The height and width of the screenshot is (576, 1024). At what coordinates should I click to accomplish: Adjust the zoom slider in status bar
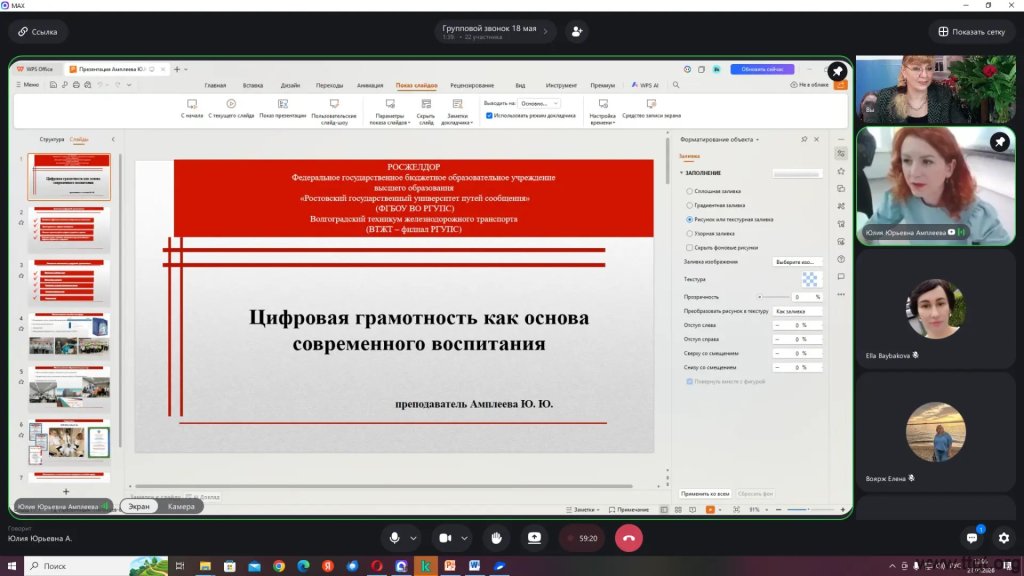click(x=808, y=509)
